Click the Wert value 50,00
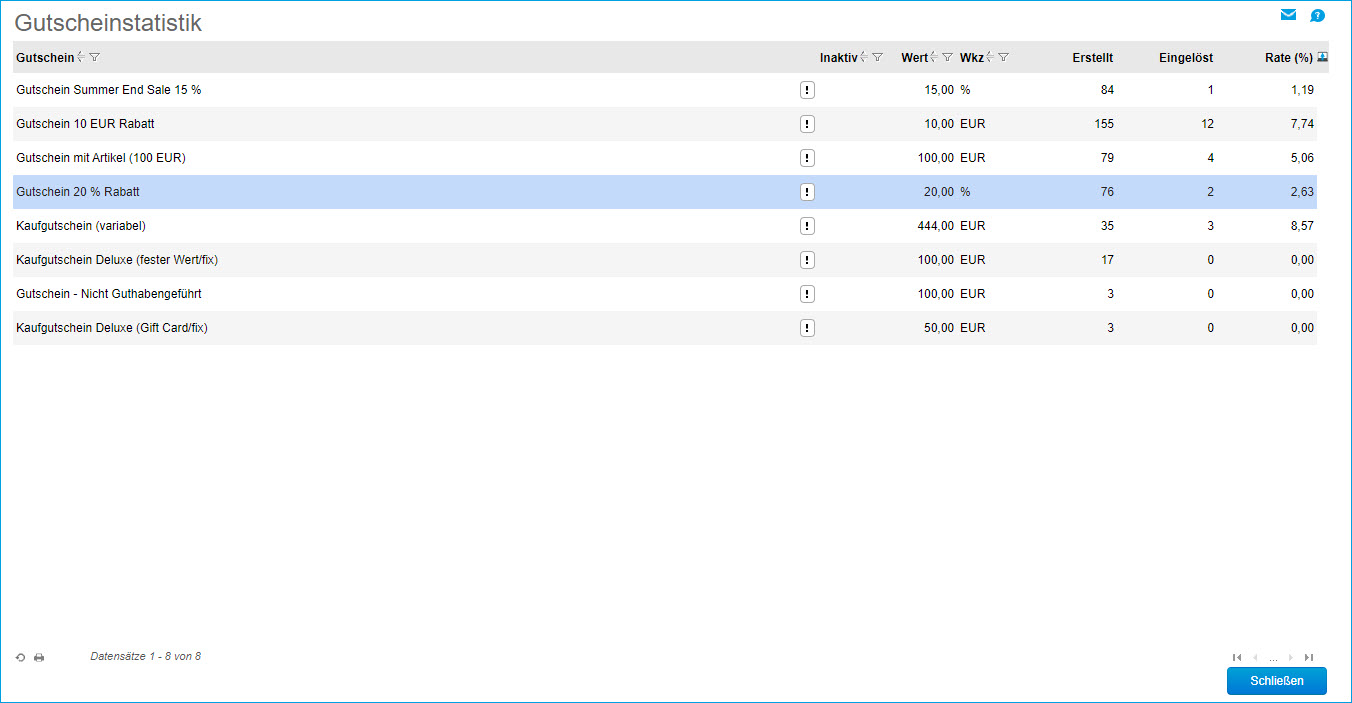Screen dimensions: 1352x703 939,328
